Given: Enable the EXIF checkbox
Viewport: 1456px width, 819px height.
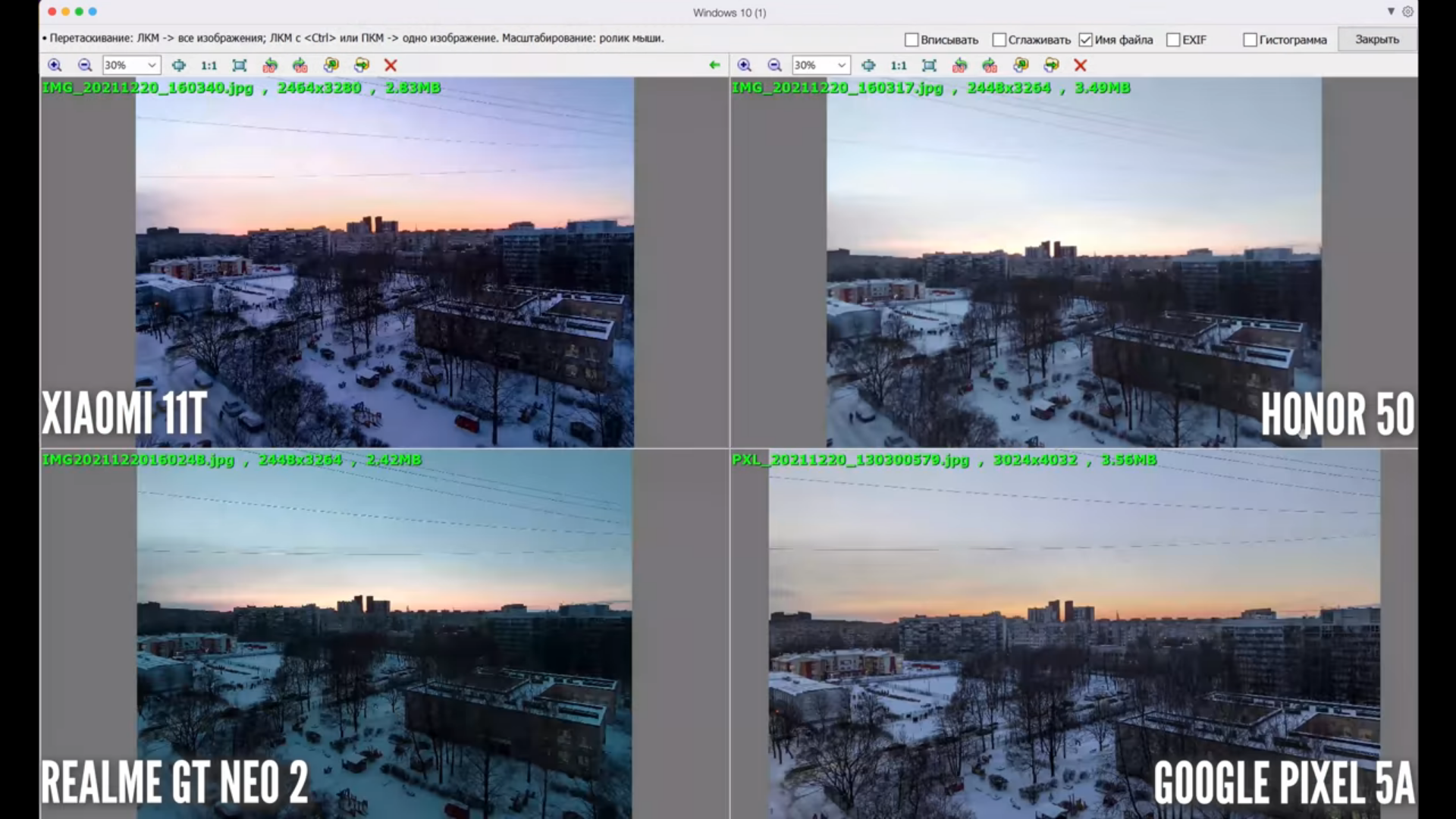Looking at the screenshot, I should [1173, 39].
